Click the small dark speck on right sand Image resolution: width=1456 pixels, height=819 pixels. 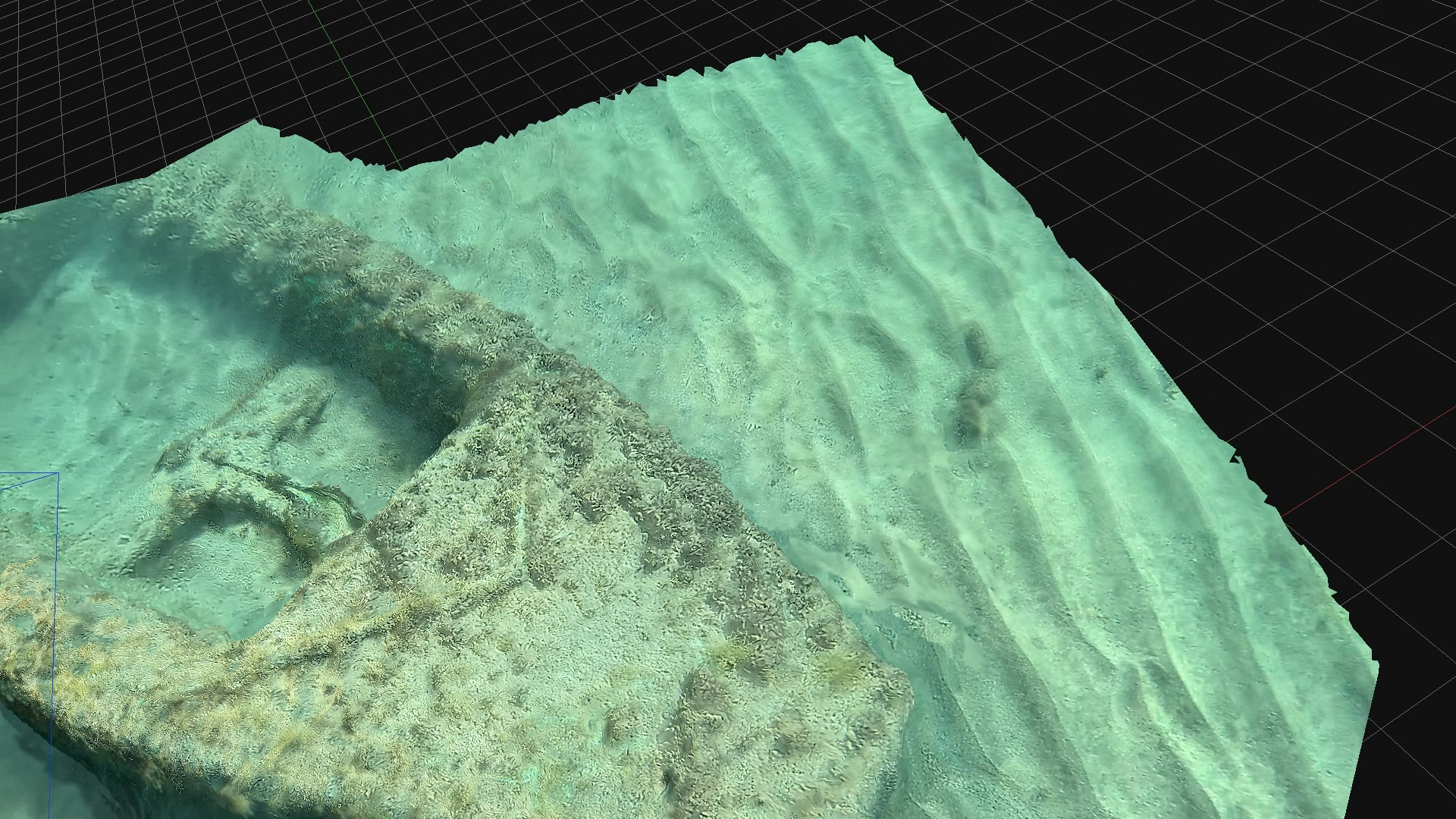[1098, 372]
